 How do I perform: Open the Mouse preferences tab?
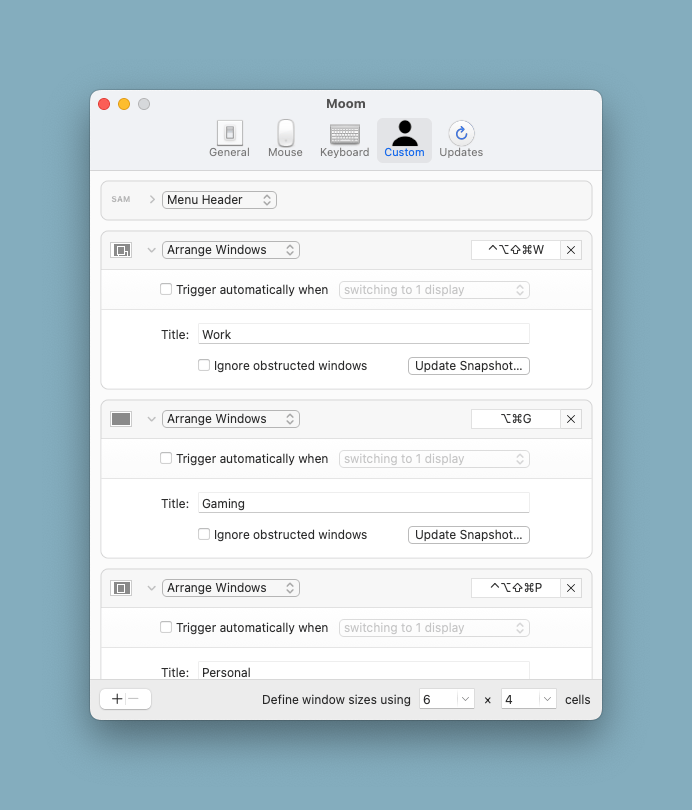285,140
